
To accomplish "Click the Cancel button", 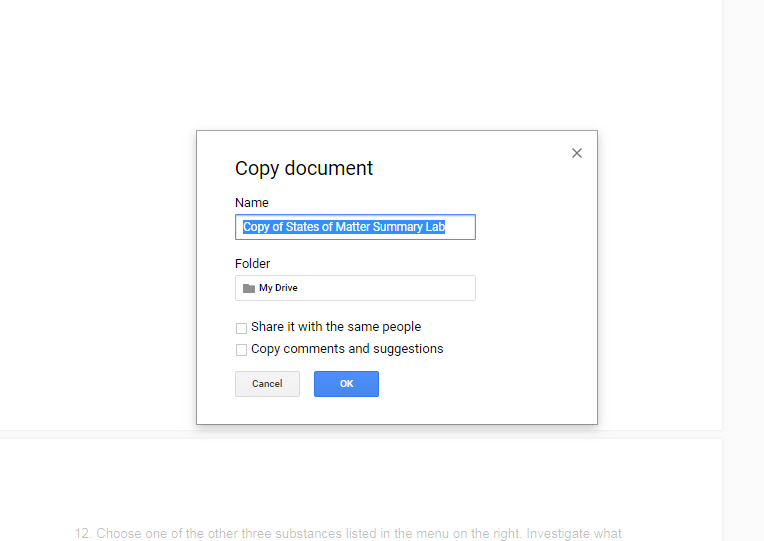I will (x=267, y=384).
